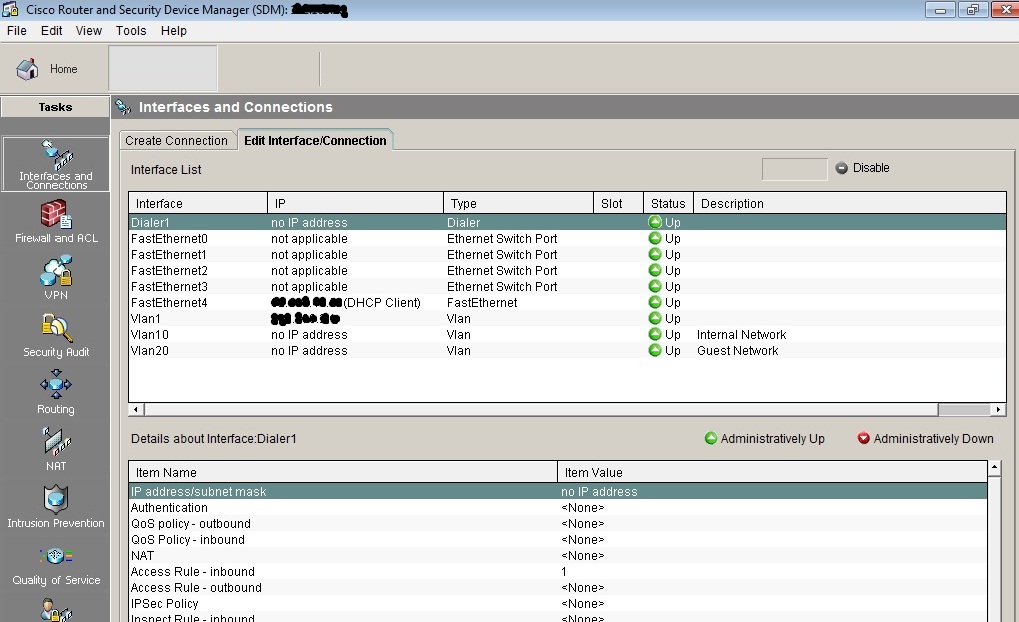The height and width of the screenshot is (622, 1019).
Task: Select the Access Rule - outbound row
Action: coord(558,588)
